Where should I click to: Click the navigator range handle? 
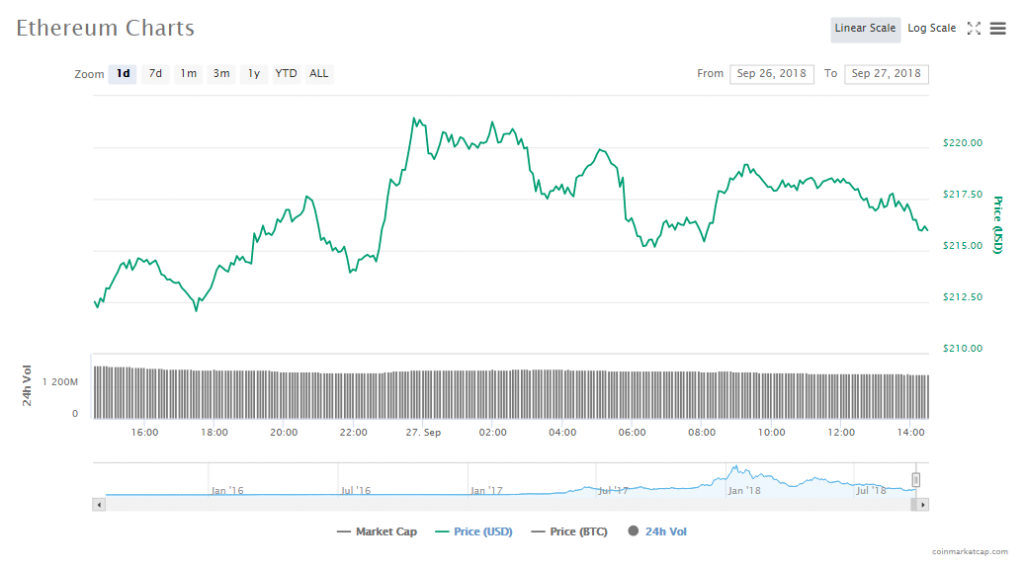(x=915, y=480)
